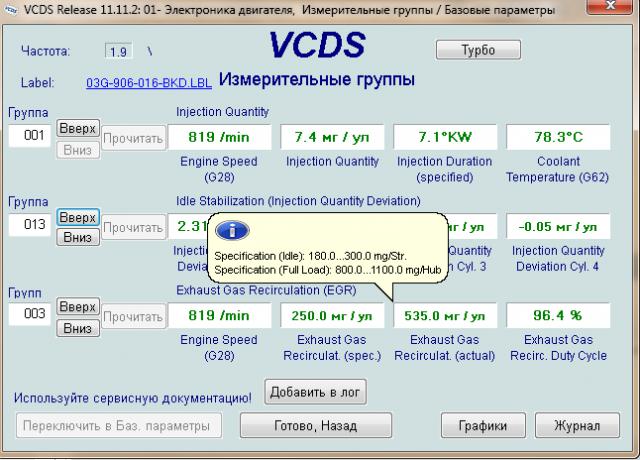
Task: Click Готово, Назад button
Action: tap(315, 425)
